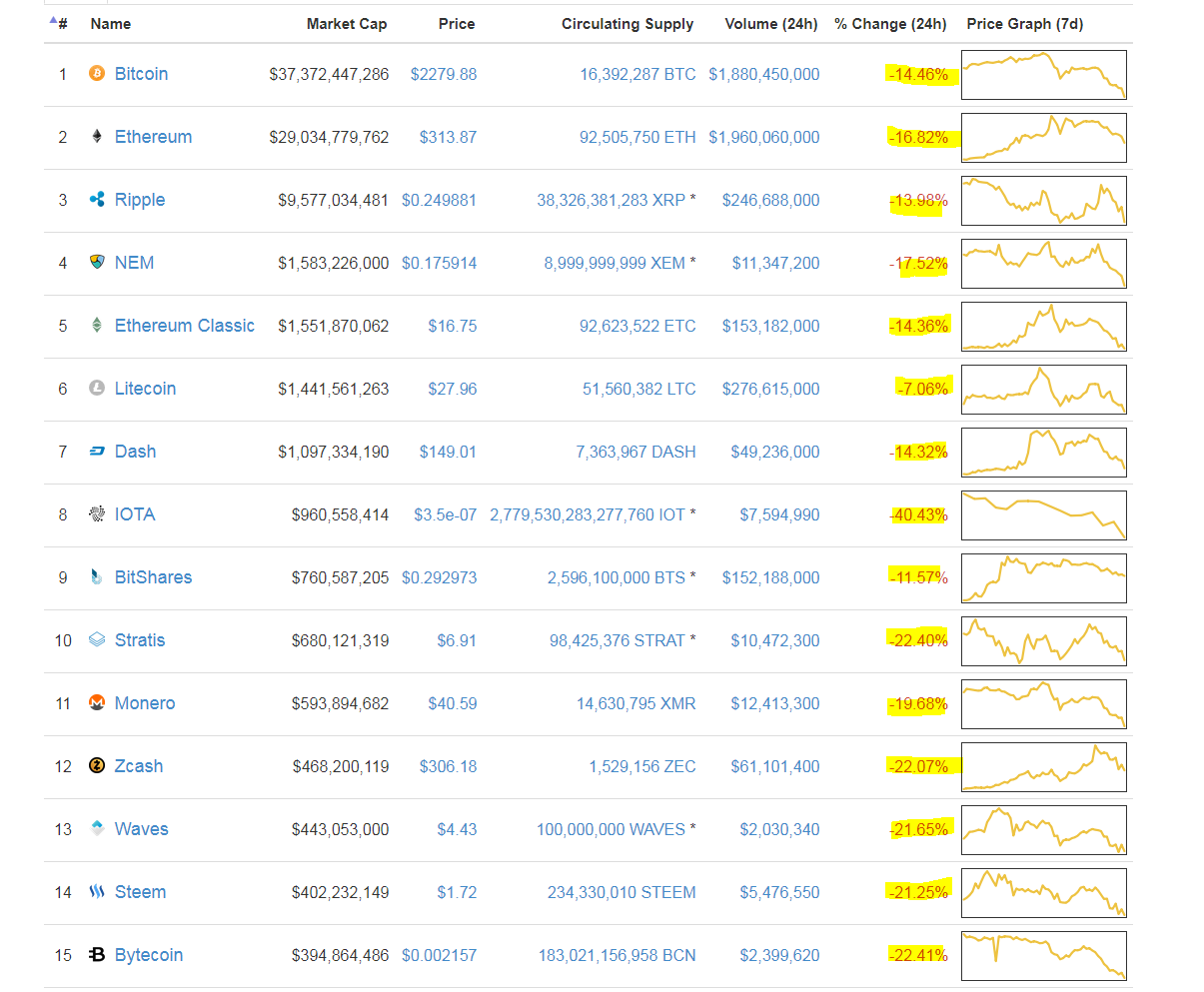The image size is (1204, 992).
Task: Click Bitcoin price $2279.88
Action: pyautogui.click(x=444, y=74)
